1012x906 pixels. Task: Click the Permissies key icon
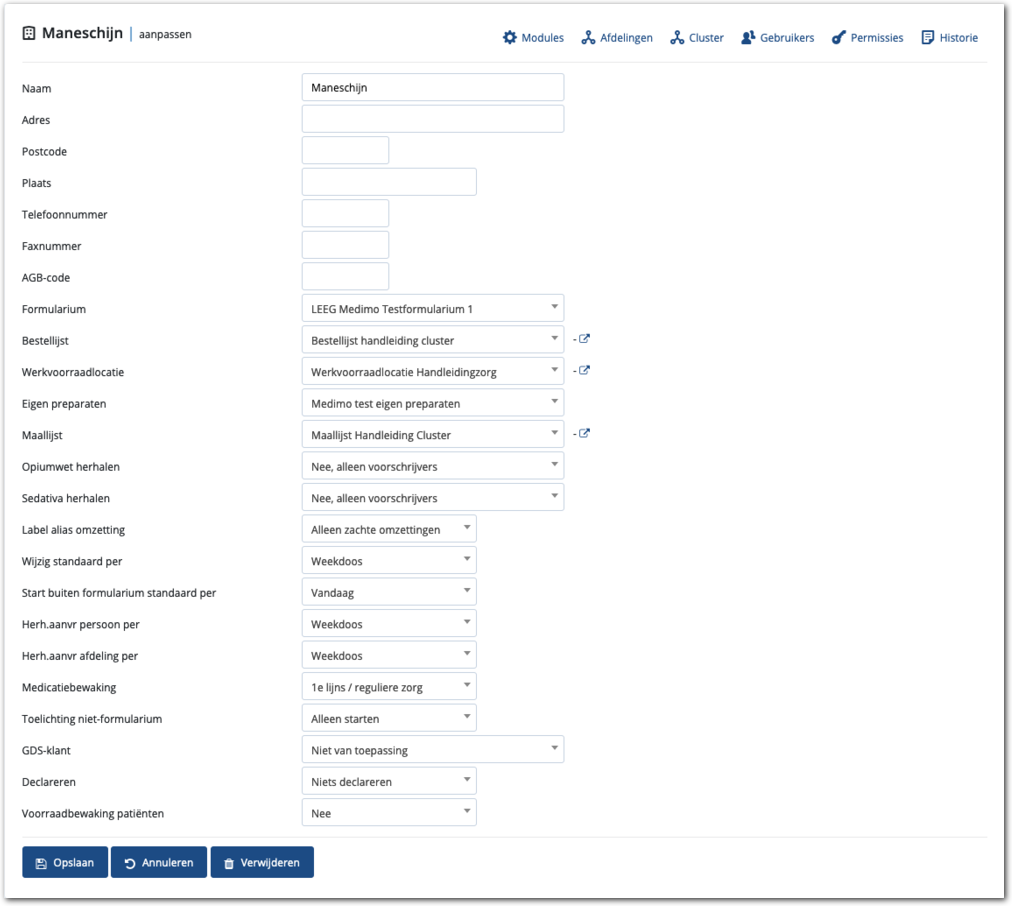coord(839,38)
